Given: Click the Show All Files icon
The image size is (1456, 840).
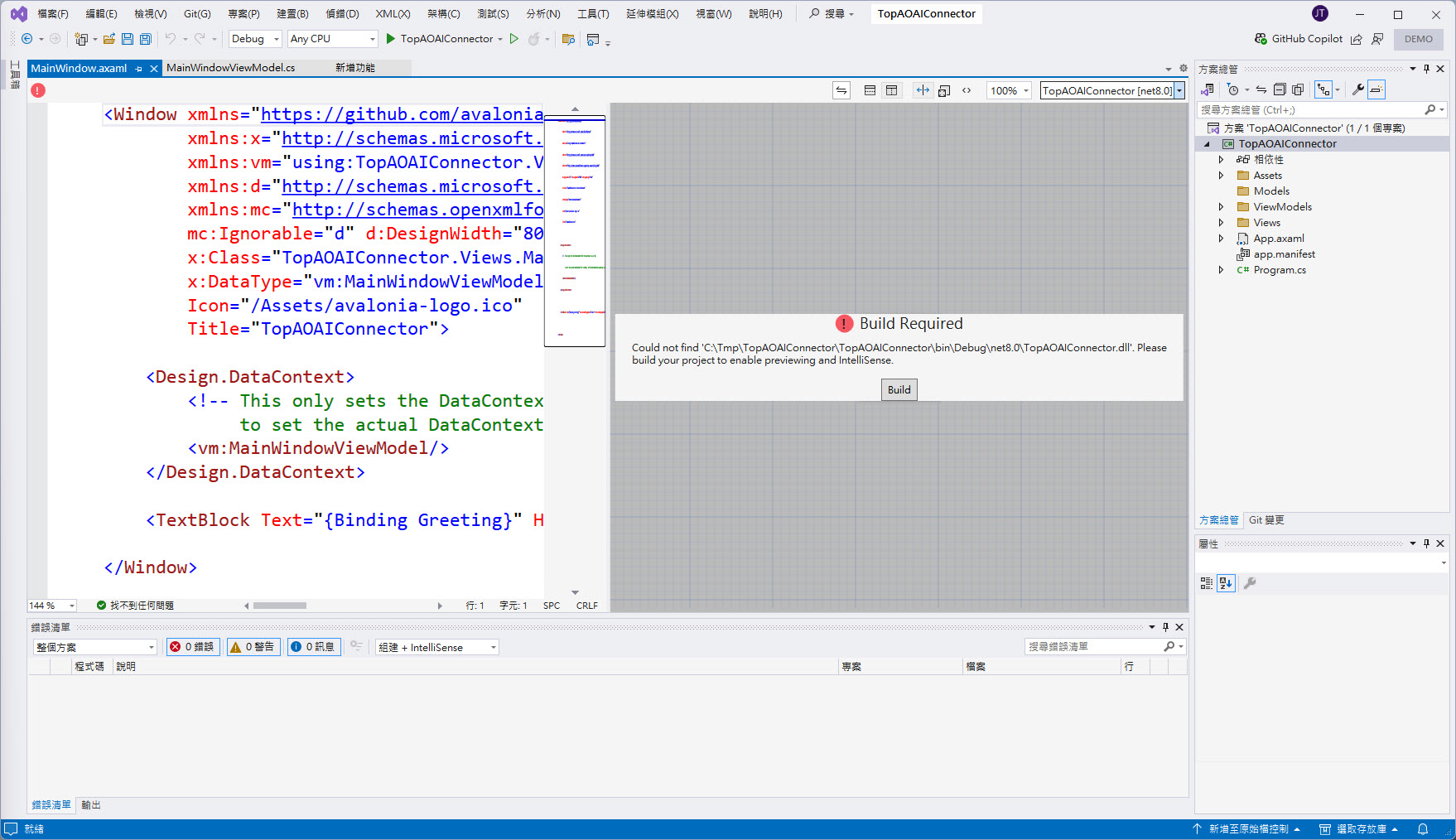Looking at the screenshot, I should pyautogui.click(x=1298, y=89).
